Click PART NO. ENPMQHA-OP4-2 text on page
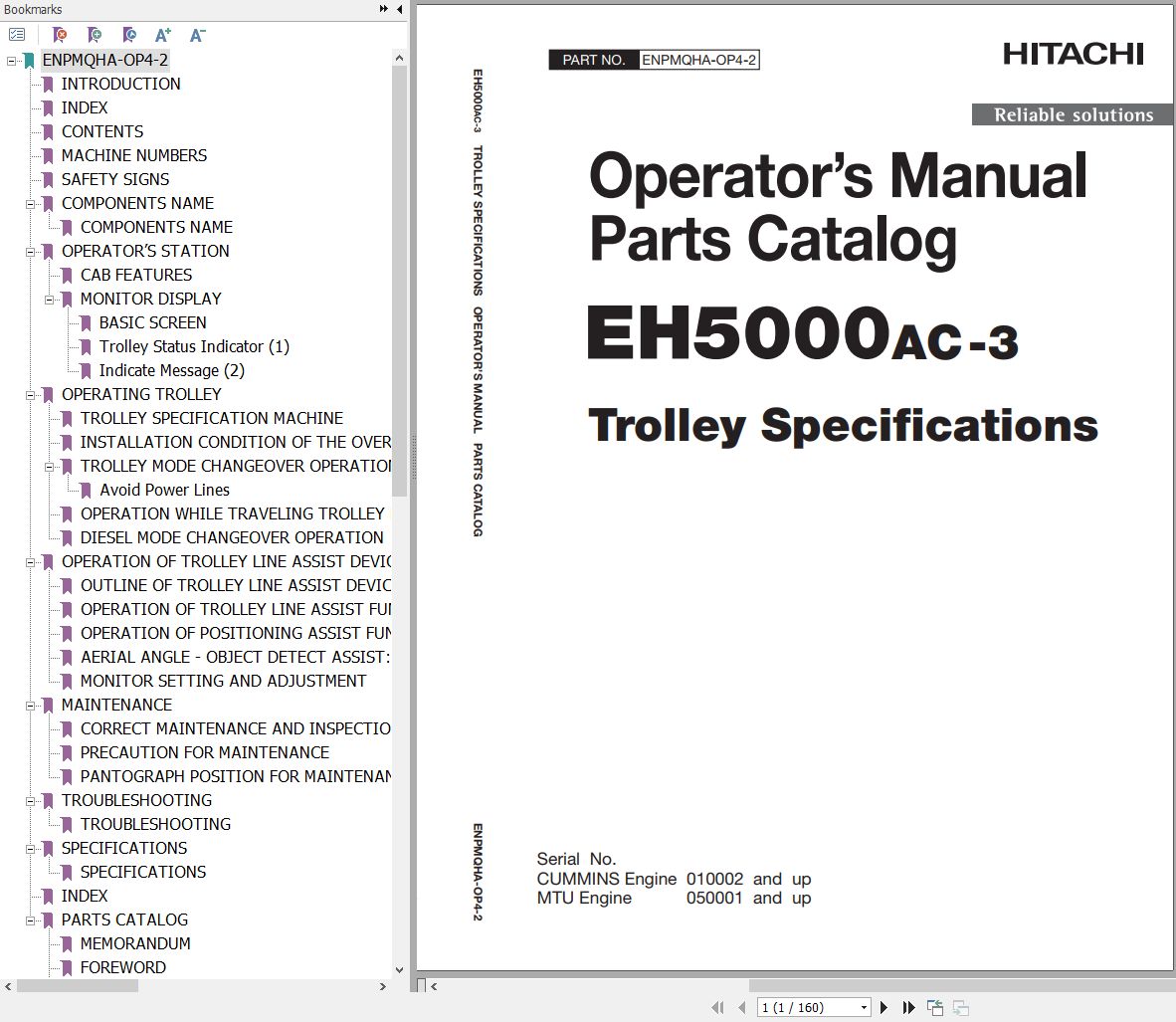 (x=654, y=60)
